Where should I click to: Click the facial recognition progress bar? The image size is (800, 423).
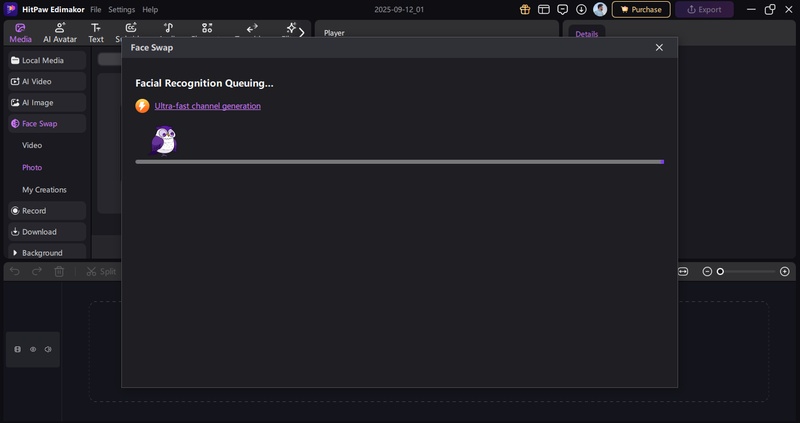399,162
